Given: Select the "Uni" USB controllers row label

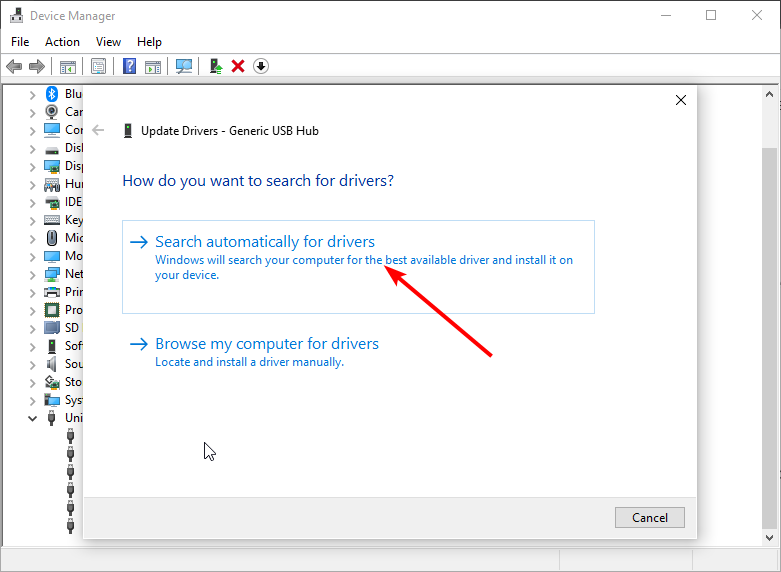Looking at the screenshot, I should pos(74,418).
